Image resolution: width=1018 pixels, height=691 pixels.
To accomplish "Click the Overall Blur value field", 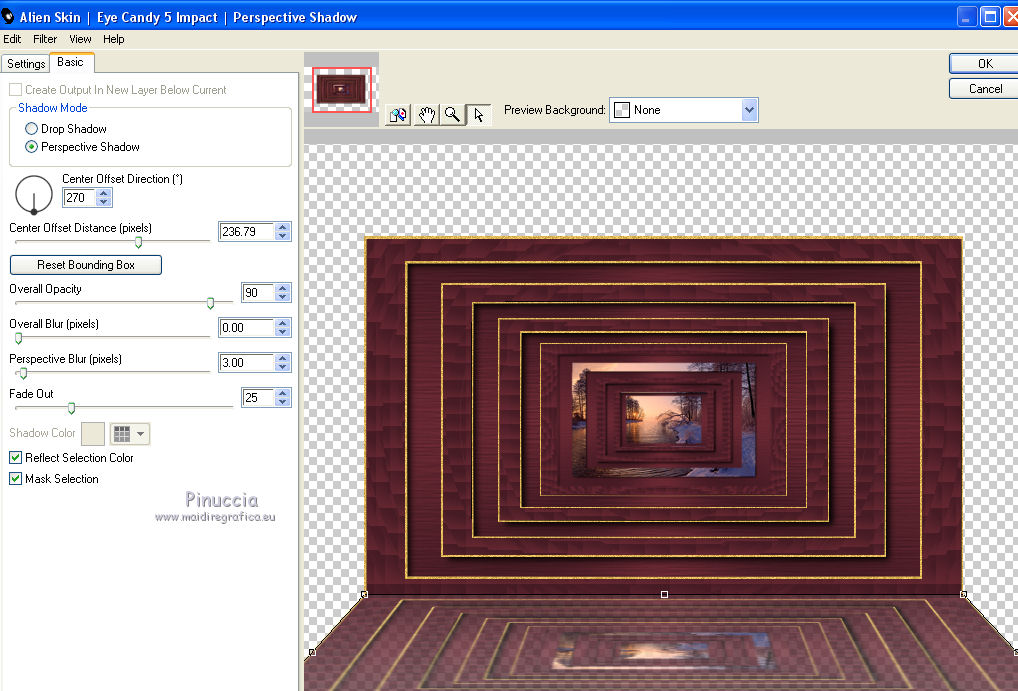I will [x=247, y=327].
